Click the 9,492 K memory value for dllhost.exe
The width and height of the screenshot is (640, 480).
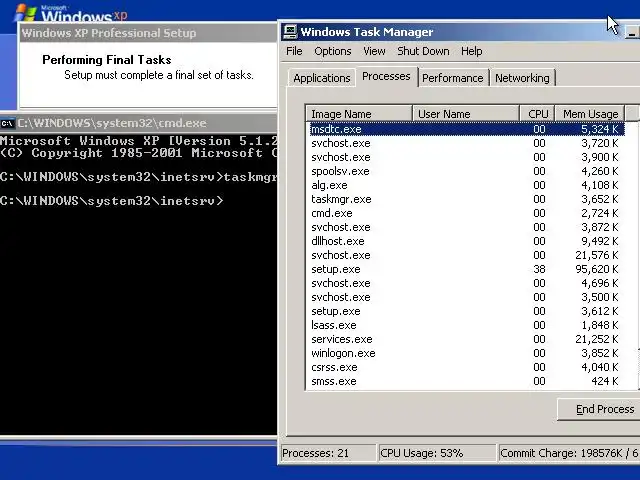point(600,241)
